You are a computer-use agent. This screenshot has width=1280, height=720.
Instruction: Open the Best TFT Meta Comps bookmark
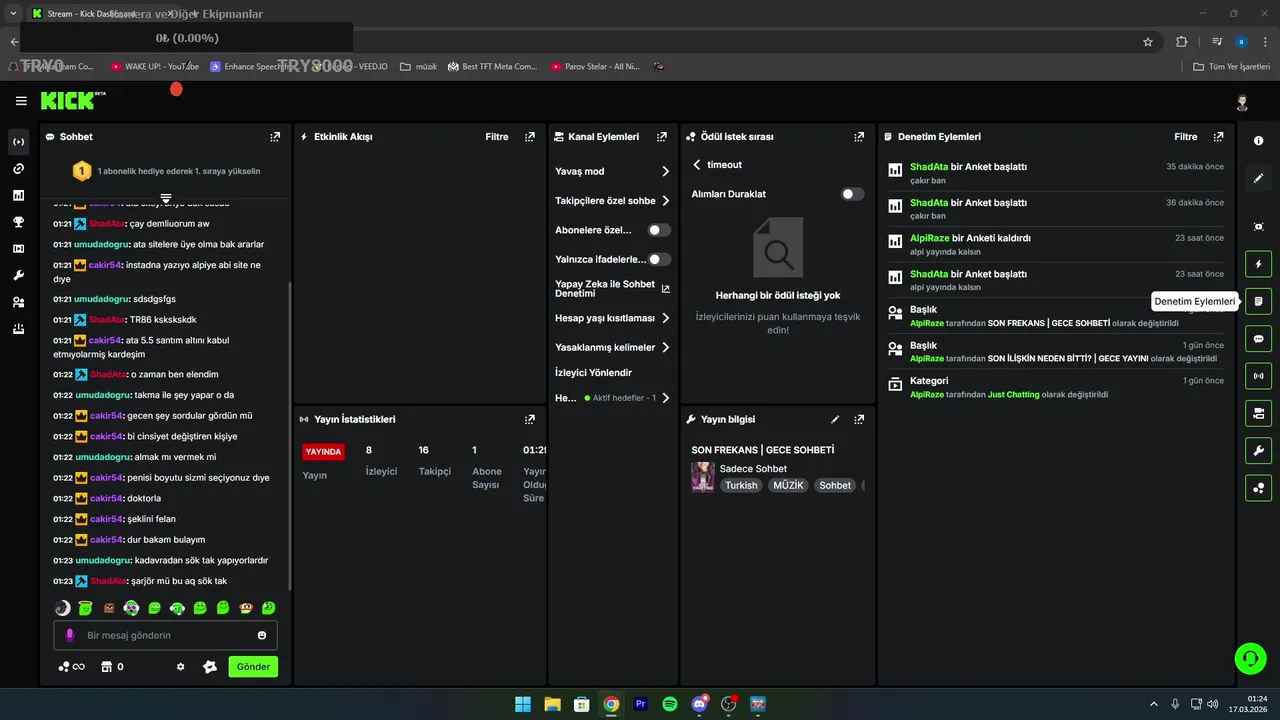click(492, 67)
